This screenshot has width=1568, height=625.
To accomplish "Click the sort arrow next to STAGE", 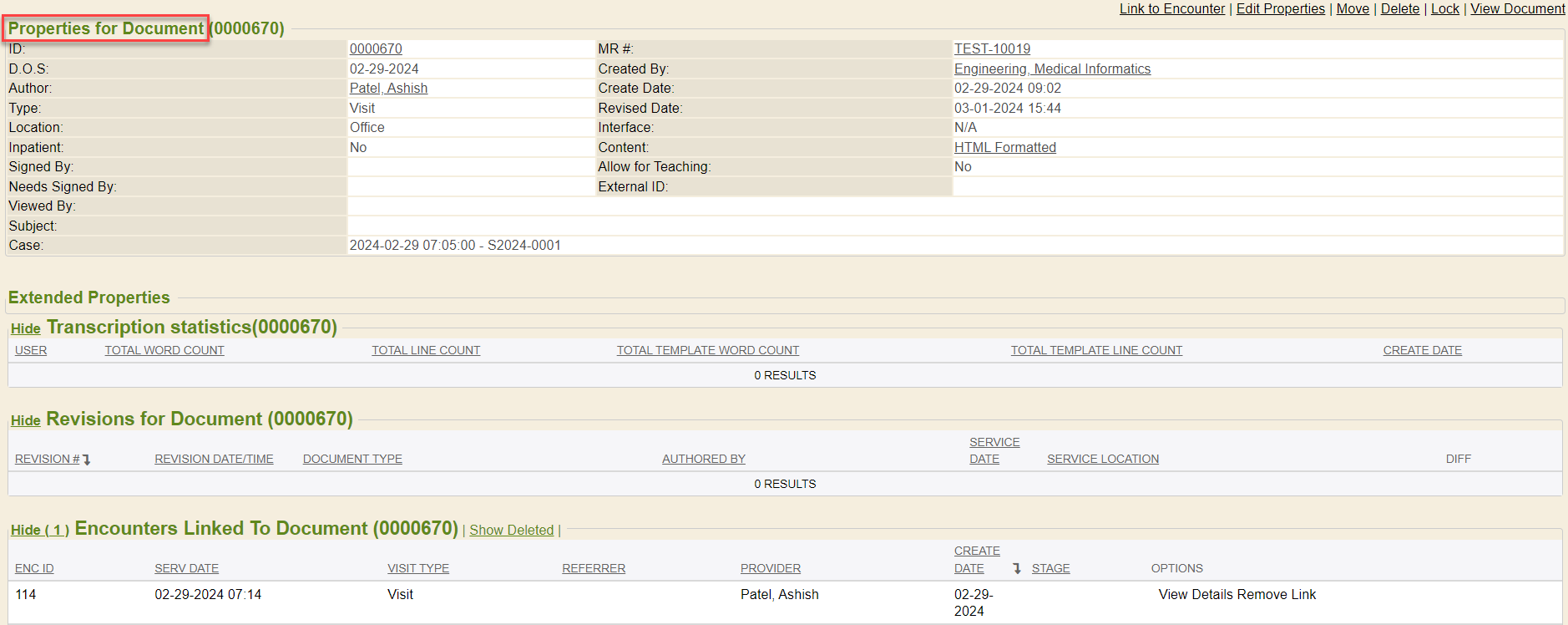I will click(1016, 569).
